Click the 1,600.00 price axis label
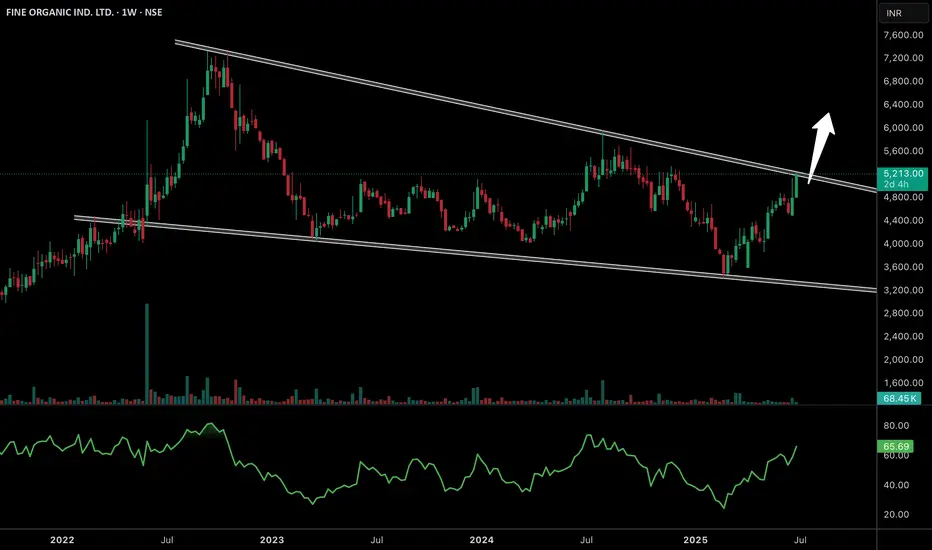The width and height of the screenshot is (932, 550). (903, 383)
